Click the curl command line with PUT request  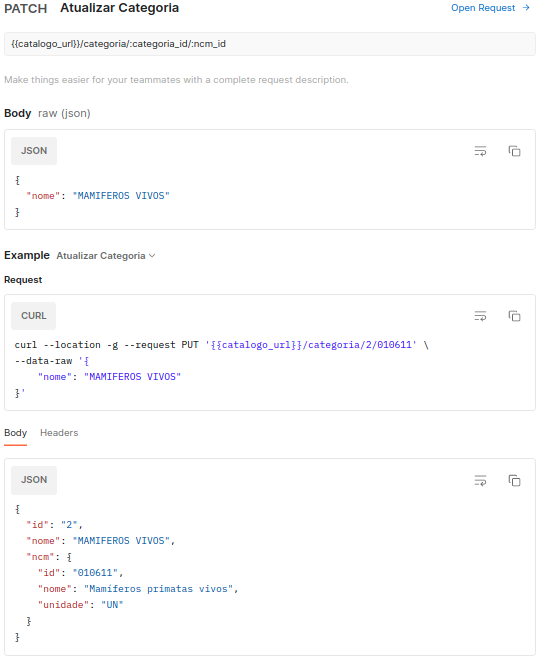[x=221, y=345]
